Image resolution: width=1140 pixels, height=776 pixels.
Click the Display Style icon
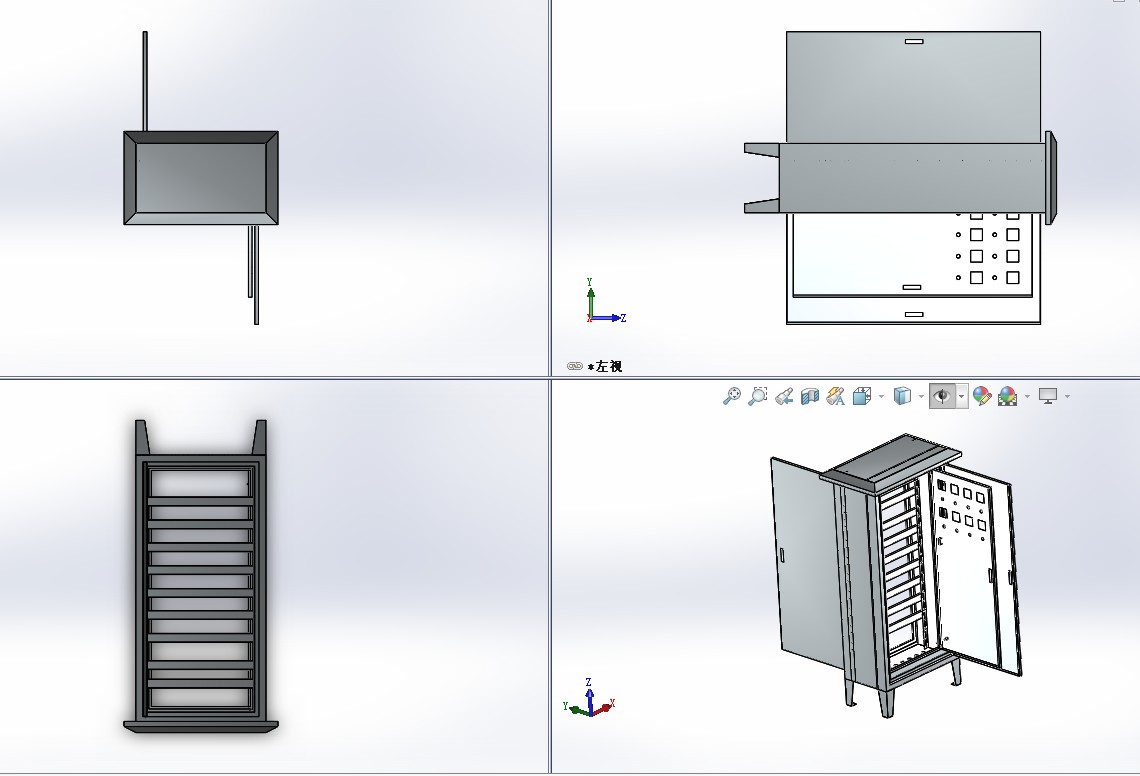(902, 396)
